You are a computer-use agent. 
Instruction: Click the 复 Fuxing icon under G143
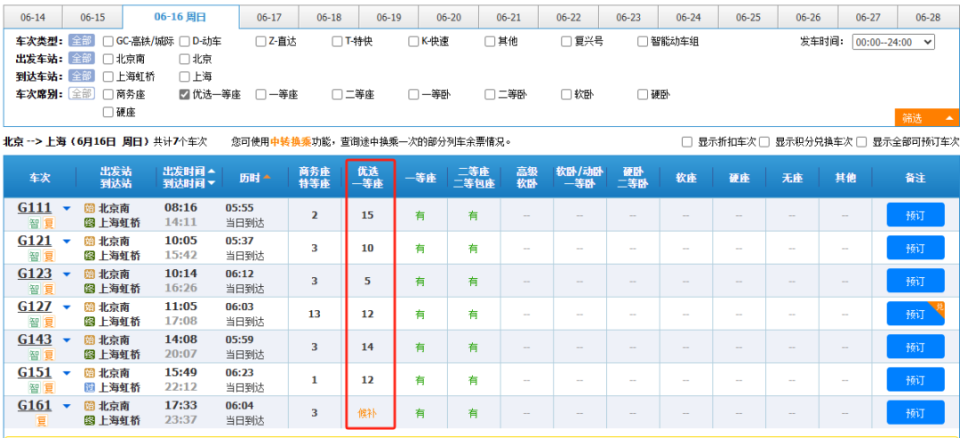pyautogui.click(x=48, y=355)
